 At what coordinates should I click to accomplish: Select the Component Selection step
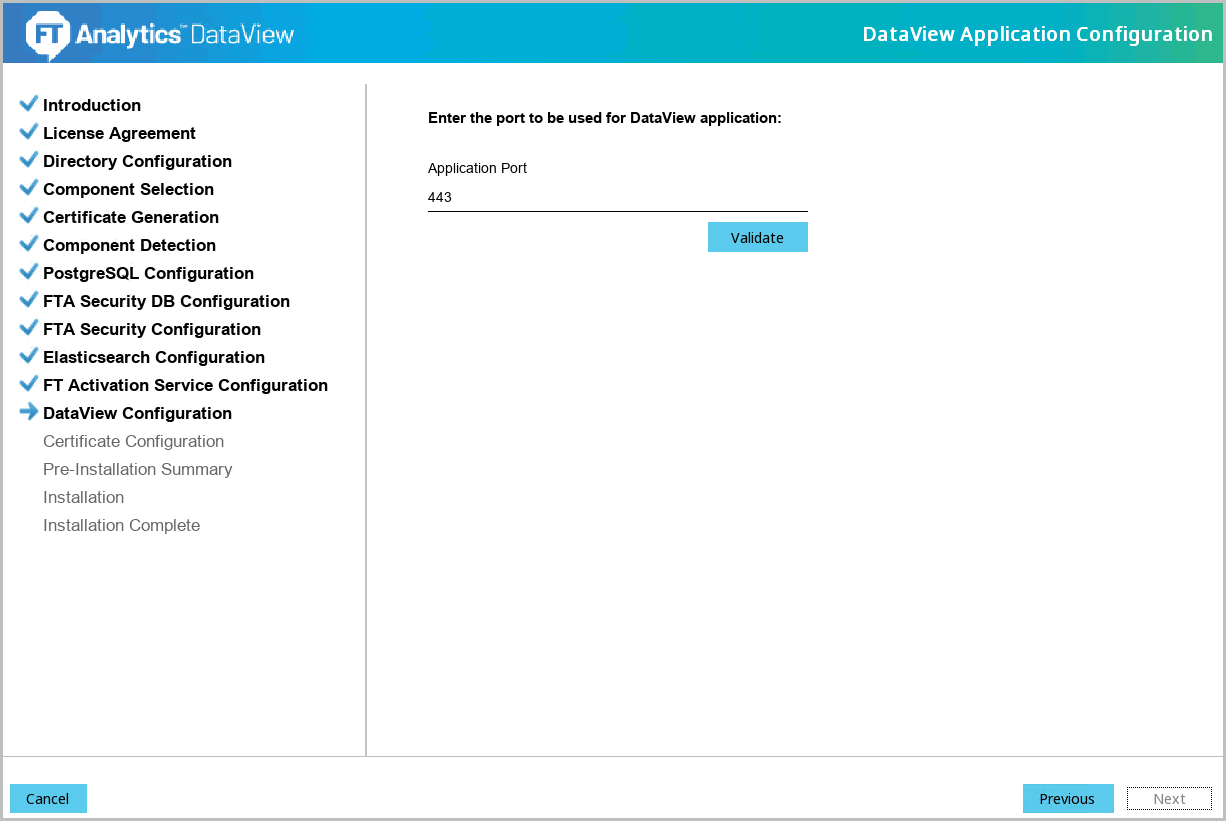pos(128,189)
